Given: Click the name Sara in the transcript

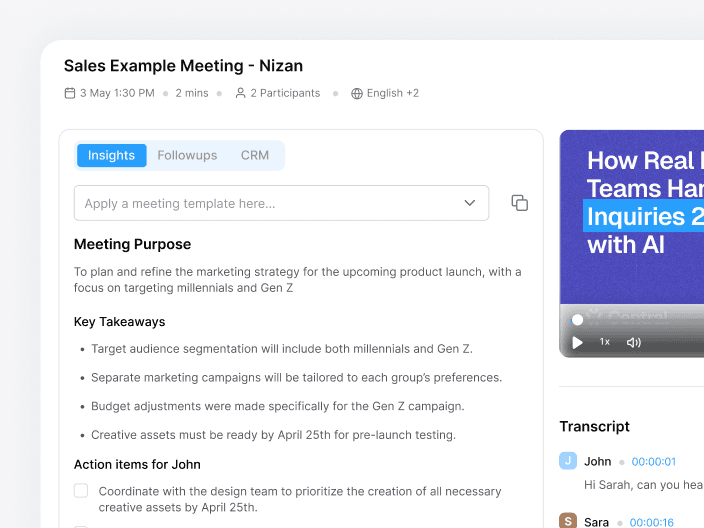Looking at the screenshot, I should [596, 522].
